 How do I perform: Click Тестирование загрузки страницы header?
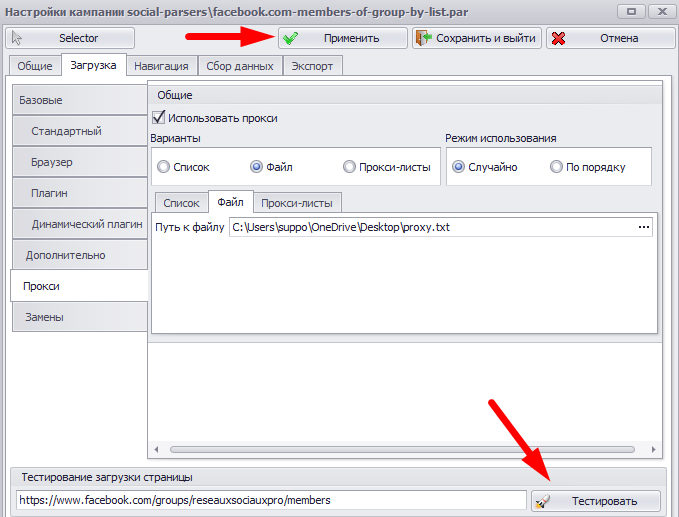(x=107, y=477)
